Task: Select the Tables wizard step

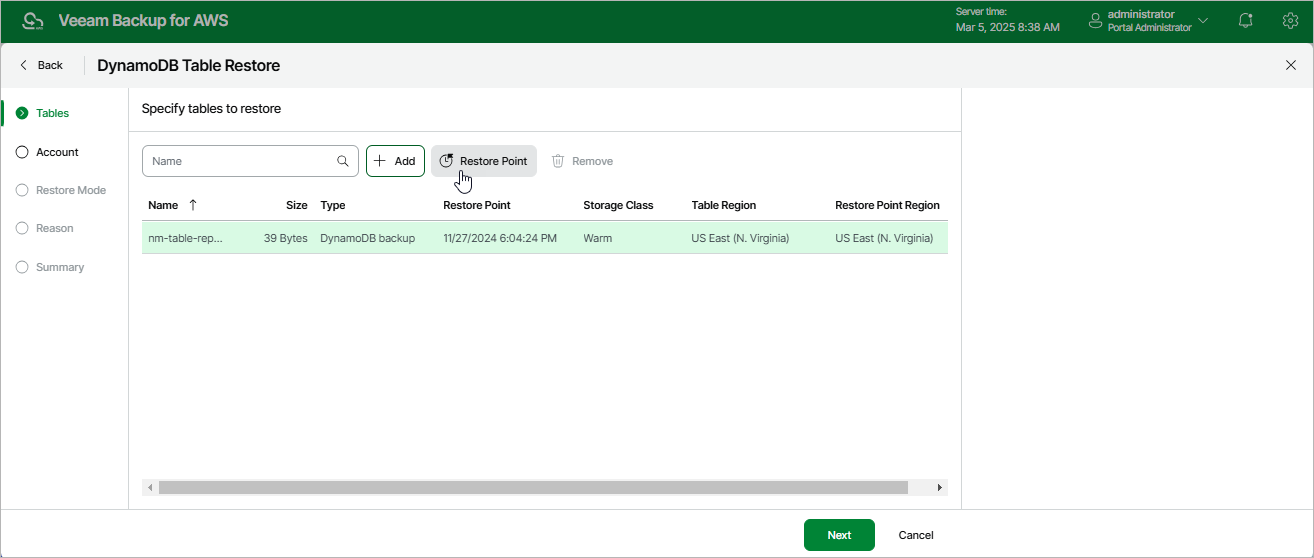Action: 52,113
